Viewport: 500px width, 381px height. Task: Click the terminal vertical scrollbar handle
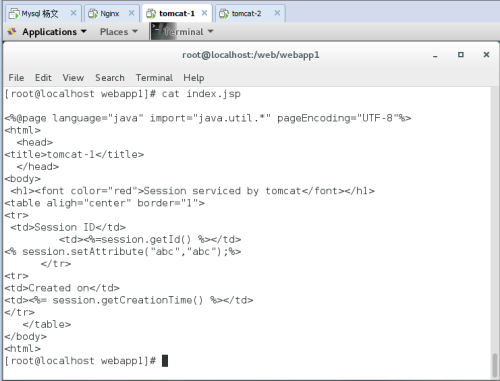[x=495, y=365]
